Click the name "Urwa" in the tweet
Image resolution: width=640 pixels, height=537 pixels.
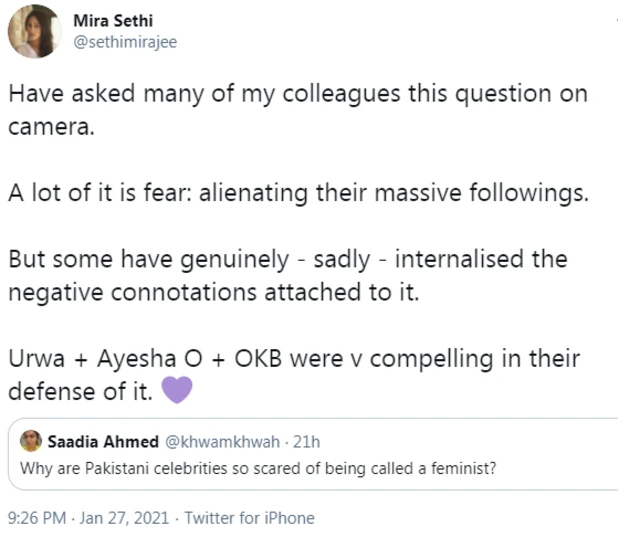35,358
